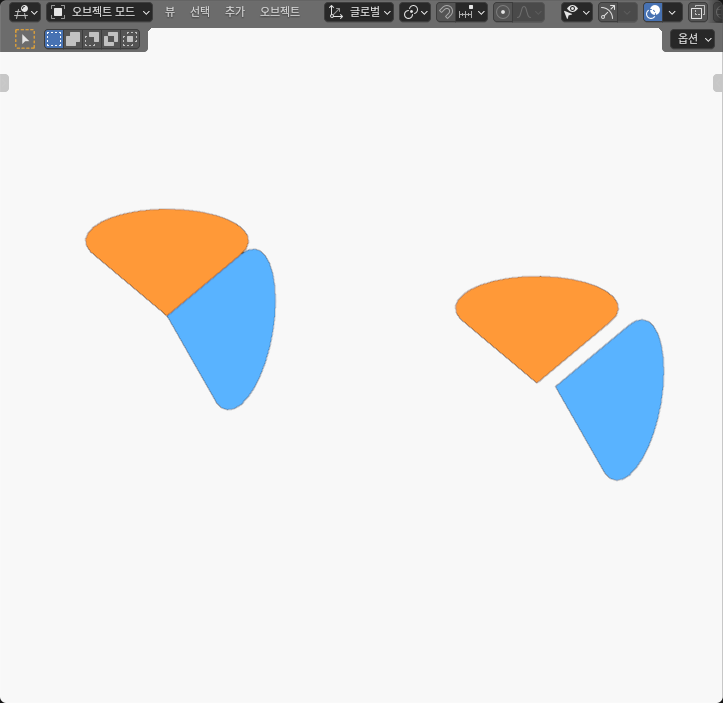Viewport: 723px width, 703px height.
Task: Open the editor type selector
Action: tap(25, 12)
